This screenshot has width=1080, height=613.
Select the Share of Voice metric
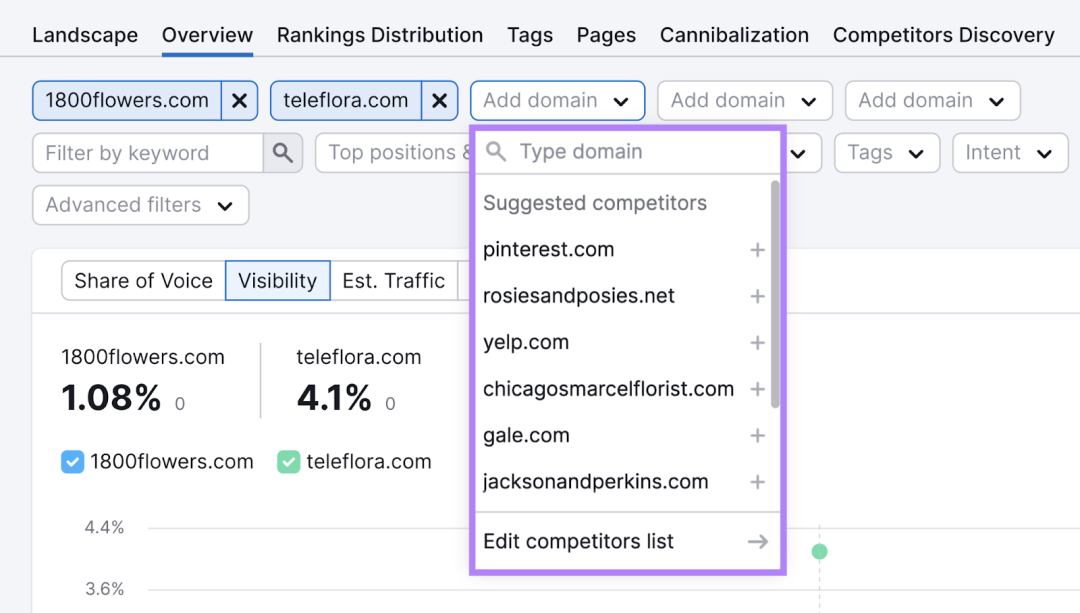pos(143,280)
